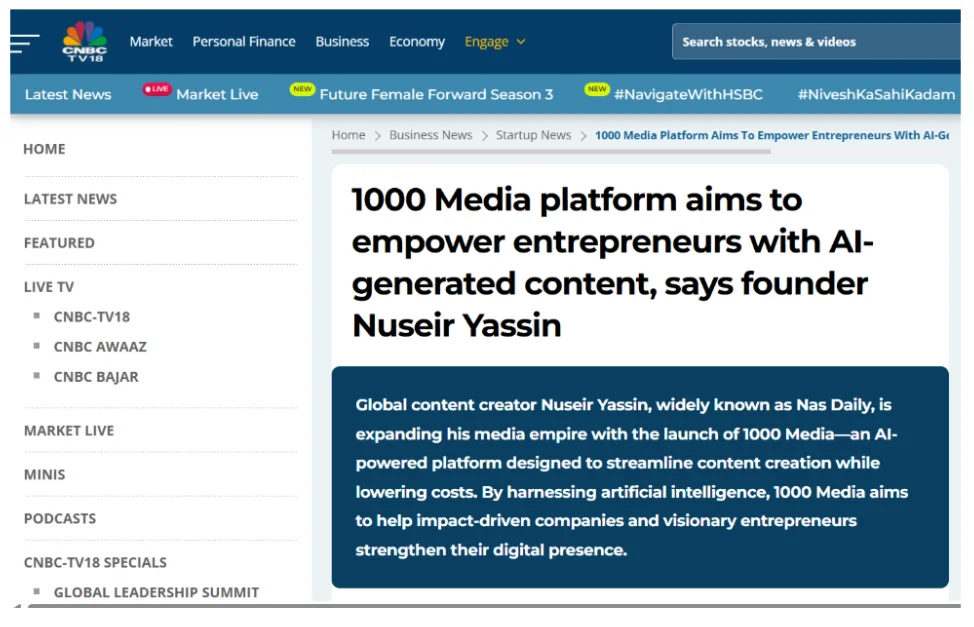Viewport: 974px width, 627px height.
Task: Open Market Live in the sub-navigation bar
Action: [x=217, y=94]
